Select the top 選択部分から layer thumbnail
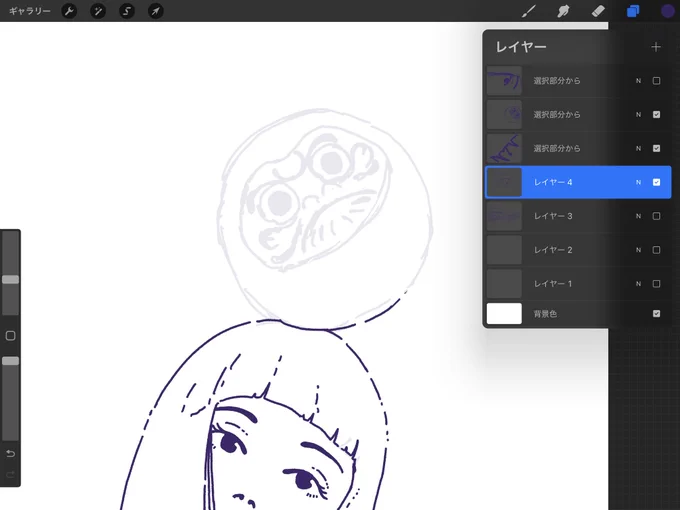The height and width of the screenshot is (510, 680). click(504, 81)
